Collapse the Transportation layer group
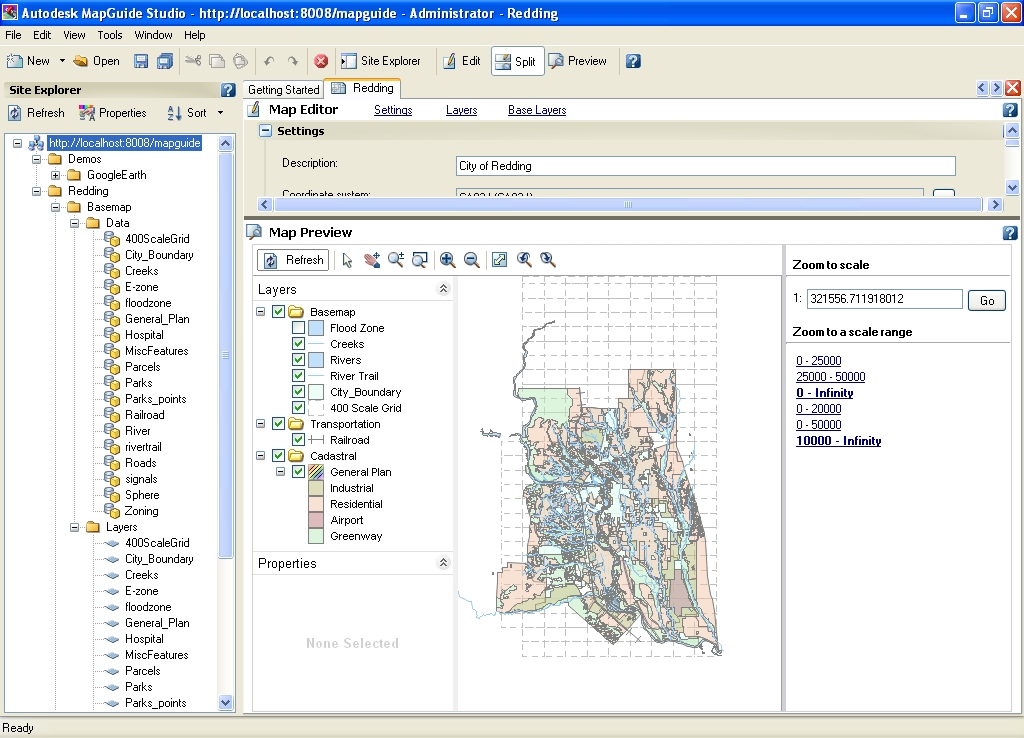This screenshot has height=738, width=1024. coord(261,424)
